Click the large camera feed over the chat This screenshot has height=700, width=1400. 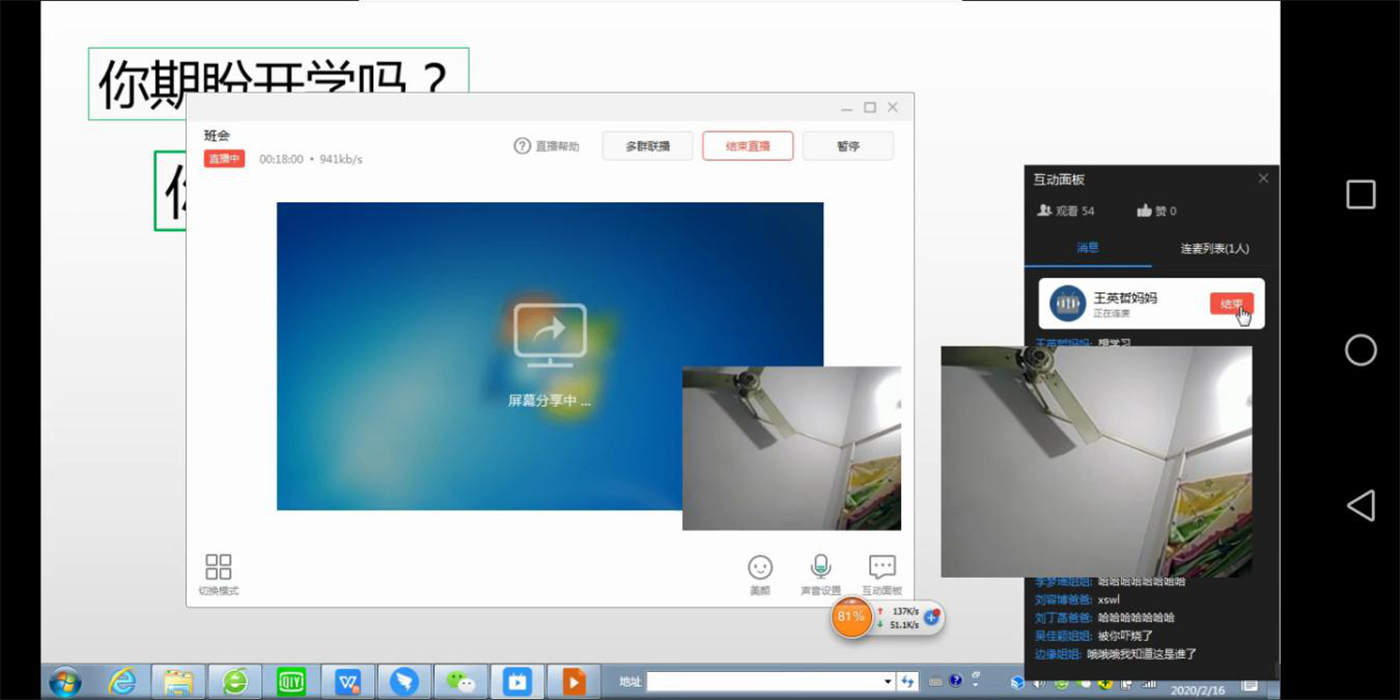coord(1096,461)
